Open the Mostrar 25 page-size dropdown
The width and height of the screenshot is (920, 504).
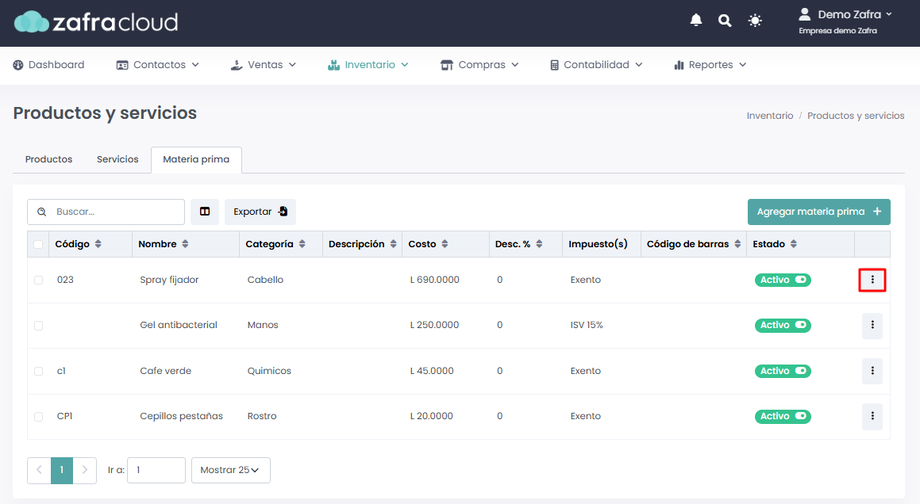point(230,470)
